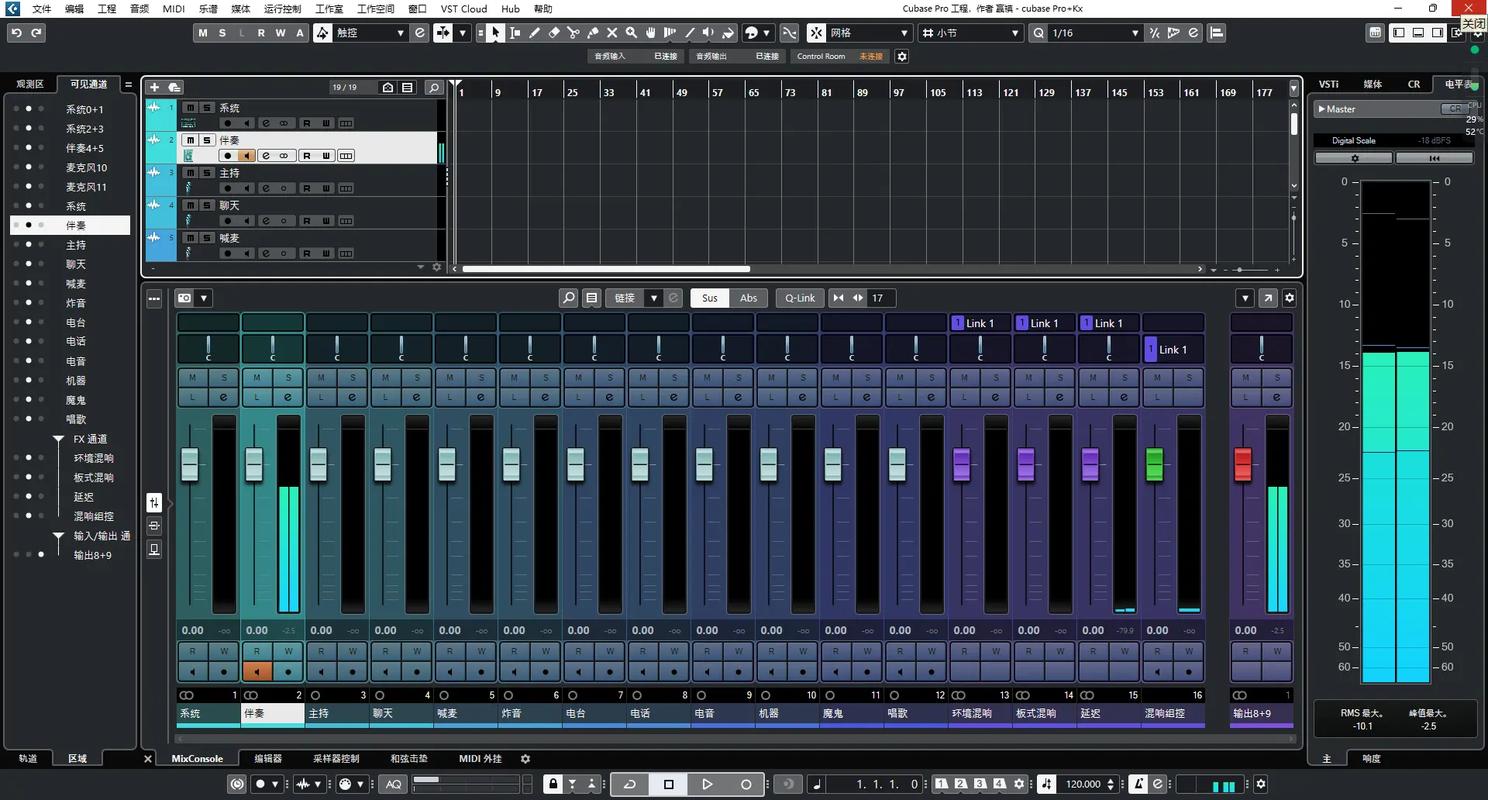Switch to the 采样器控制 tab
1488x800 pixels.
[x=335, y=759]
